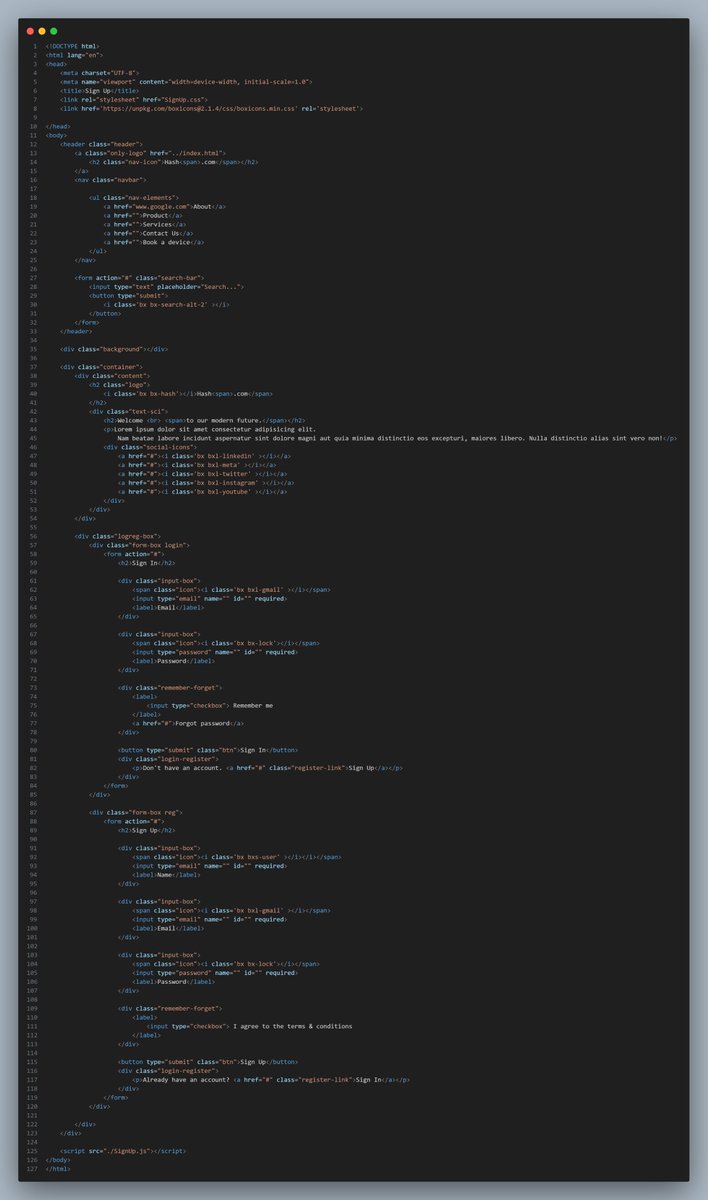The image size is (708, 1200).
Task: Click the yellow minimize window dot
Action: coord(42,32)
